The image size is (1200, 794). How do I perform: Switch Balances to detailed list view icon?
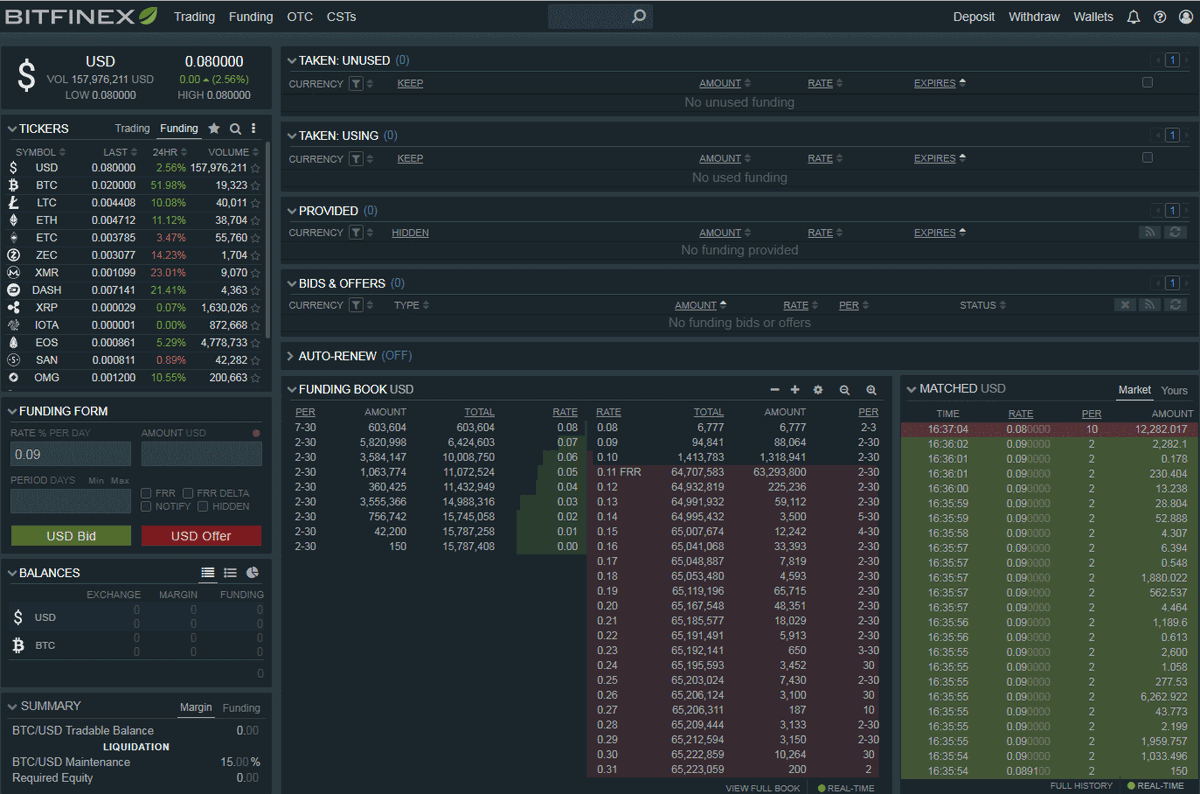(208, 573)
